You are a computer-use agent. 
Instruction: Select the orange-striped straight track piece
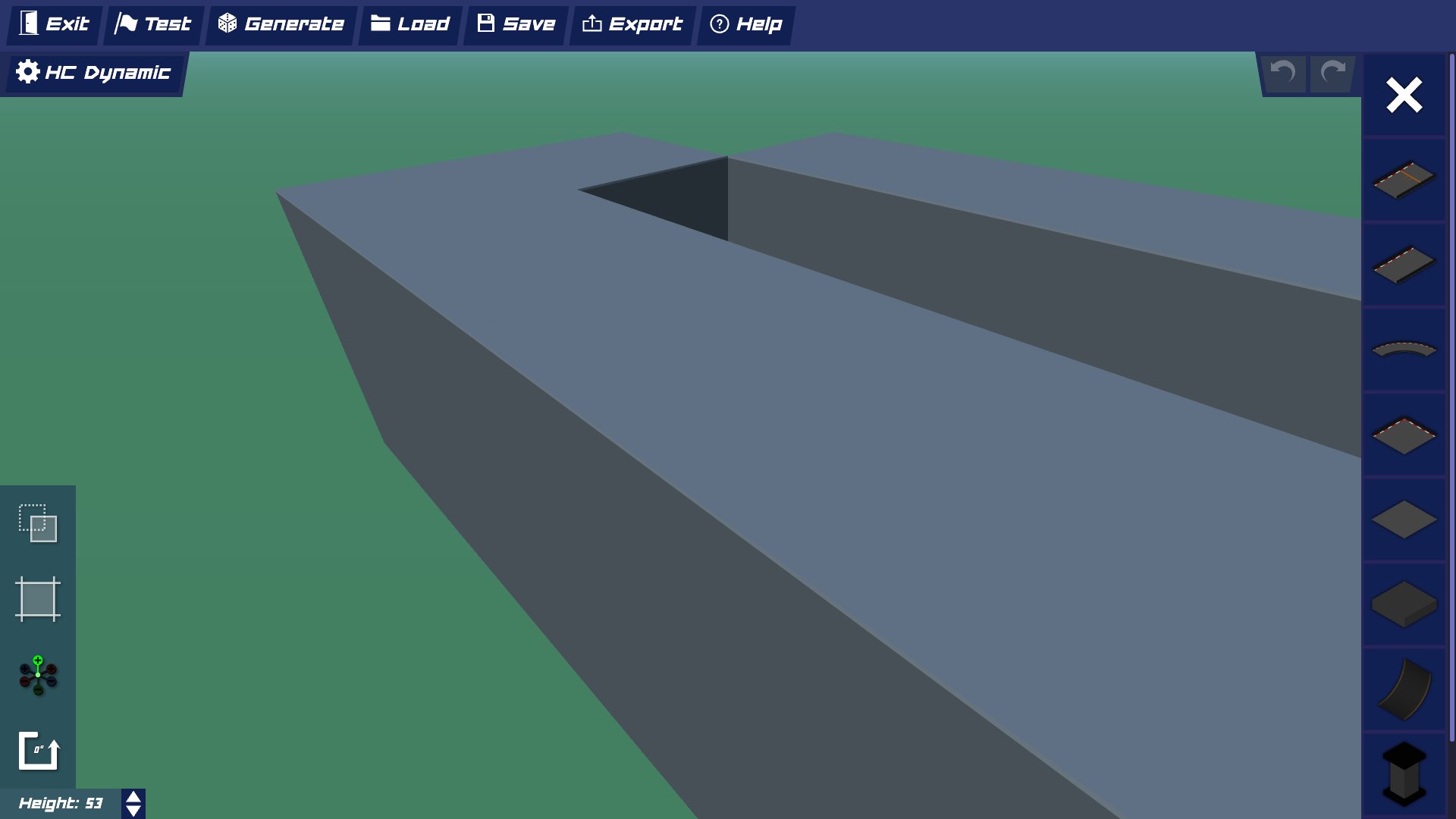tap(1404, 180)
